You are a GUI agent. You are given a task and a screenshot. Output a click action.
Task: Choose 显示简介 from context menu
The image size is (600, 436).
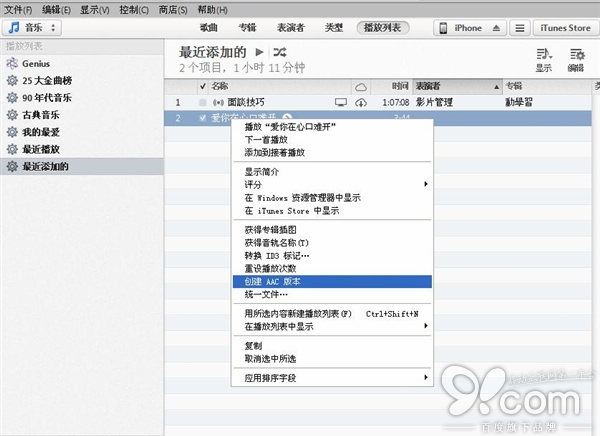(x=333, y=172)
